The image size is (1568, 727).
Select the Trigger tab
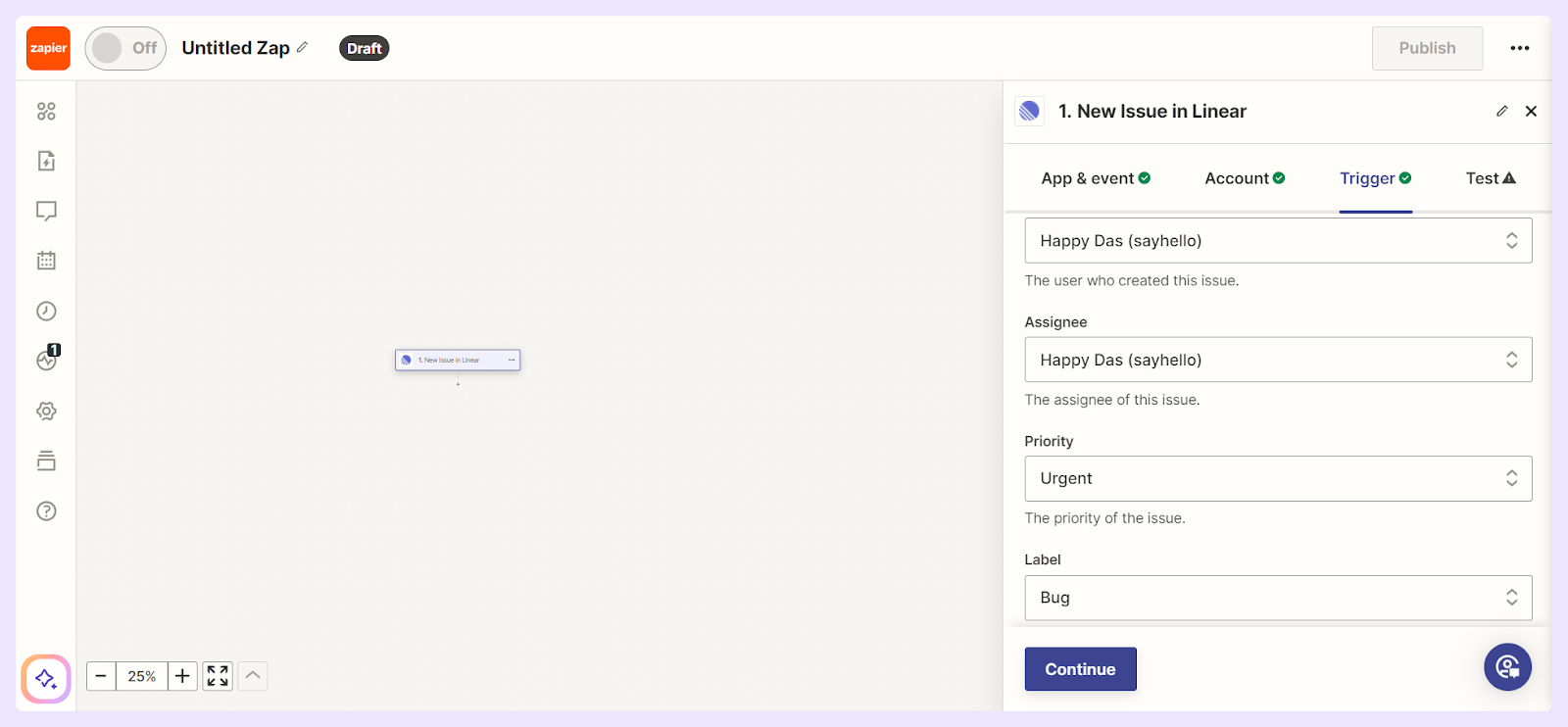(1376, 178)
